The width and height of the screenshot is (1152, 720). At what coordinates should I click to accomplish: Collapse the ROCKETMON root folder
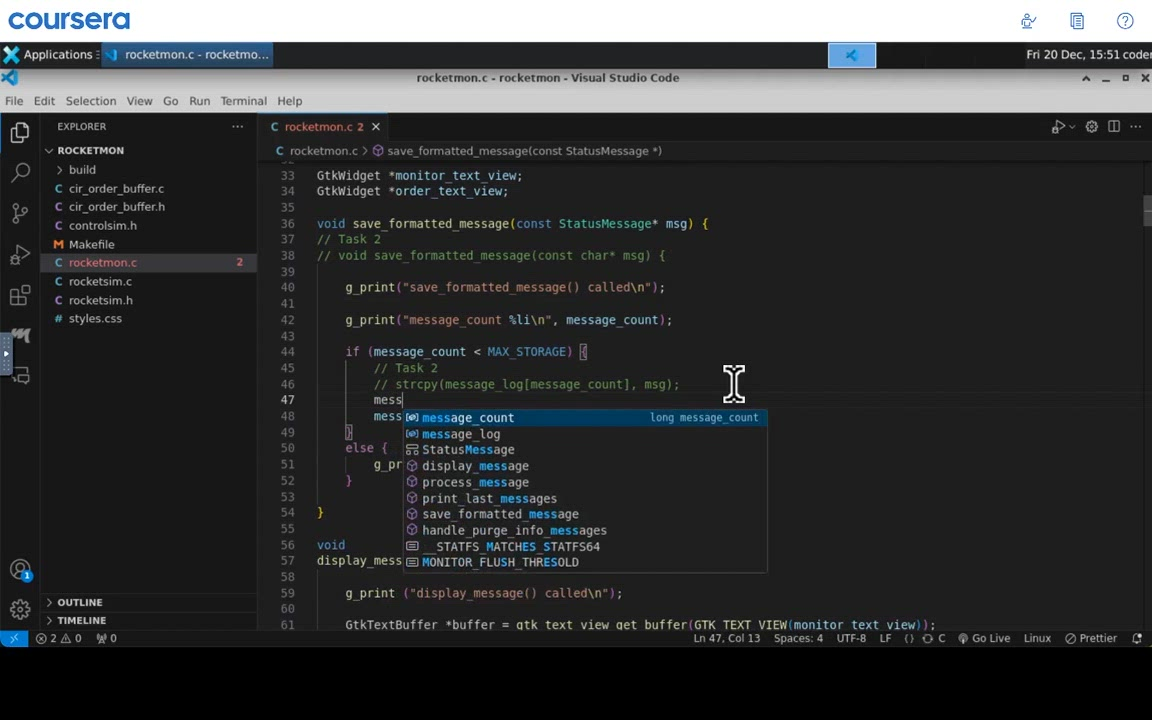pyautogui.click(x=90, y=150)
